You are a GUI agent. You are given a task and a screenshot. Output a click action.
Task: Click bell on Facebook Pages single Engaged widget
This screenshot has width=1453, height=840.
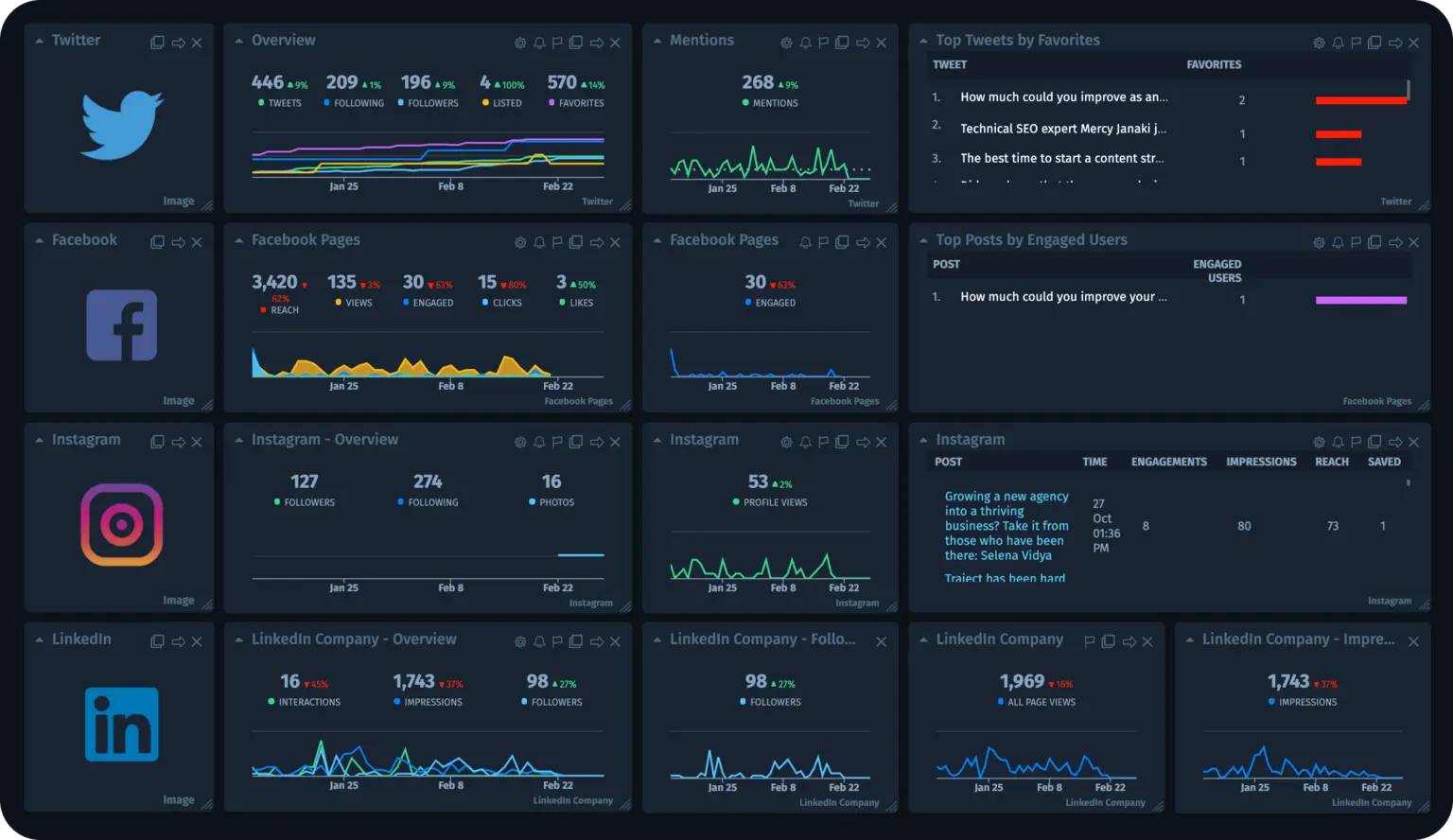pyautogui.click(x=805, y=242)
